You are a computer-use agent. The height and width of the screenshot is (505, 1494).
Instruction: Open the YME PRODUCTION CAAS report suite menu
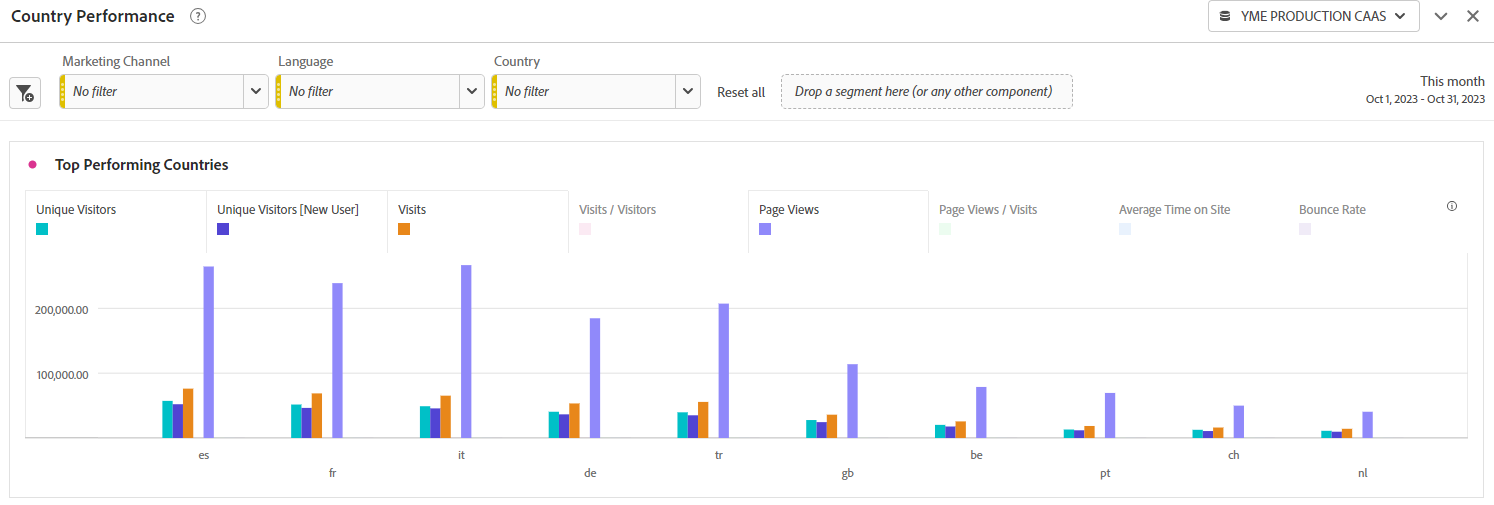[1314, 16]
